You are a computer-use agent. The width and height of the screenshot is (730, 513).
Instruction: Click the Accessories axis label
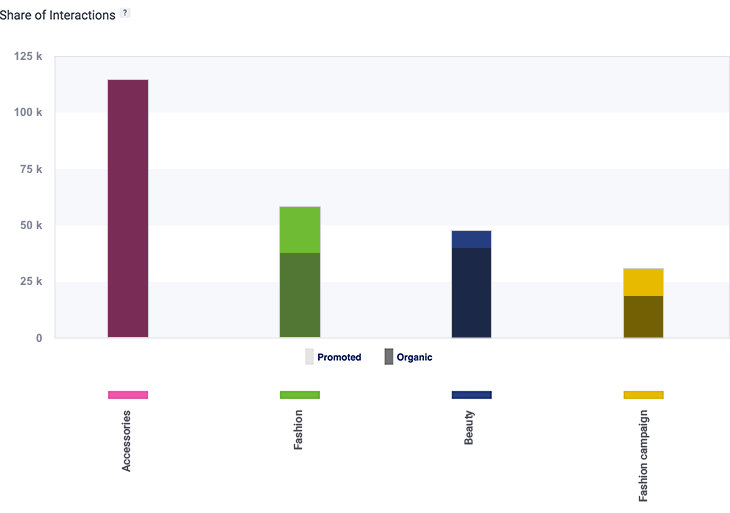point(127,440)
